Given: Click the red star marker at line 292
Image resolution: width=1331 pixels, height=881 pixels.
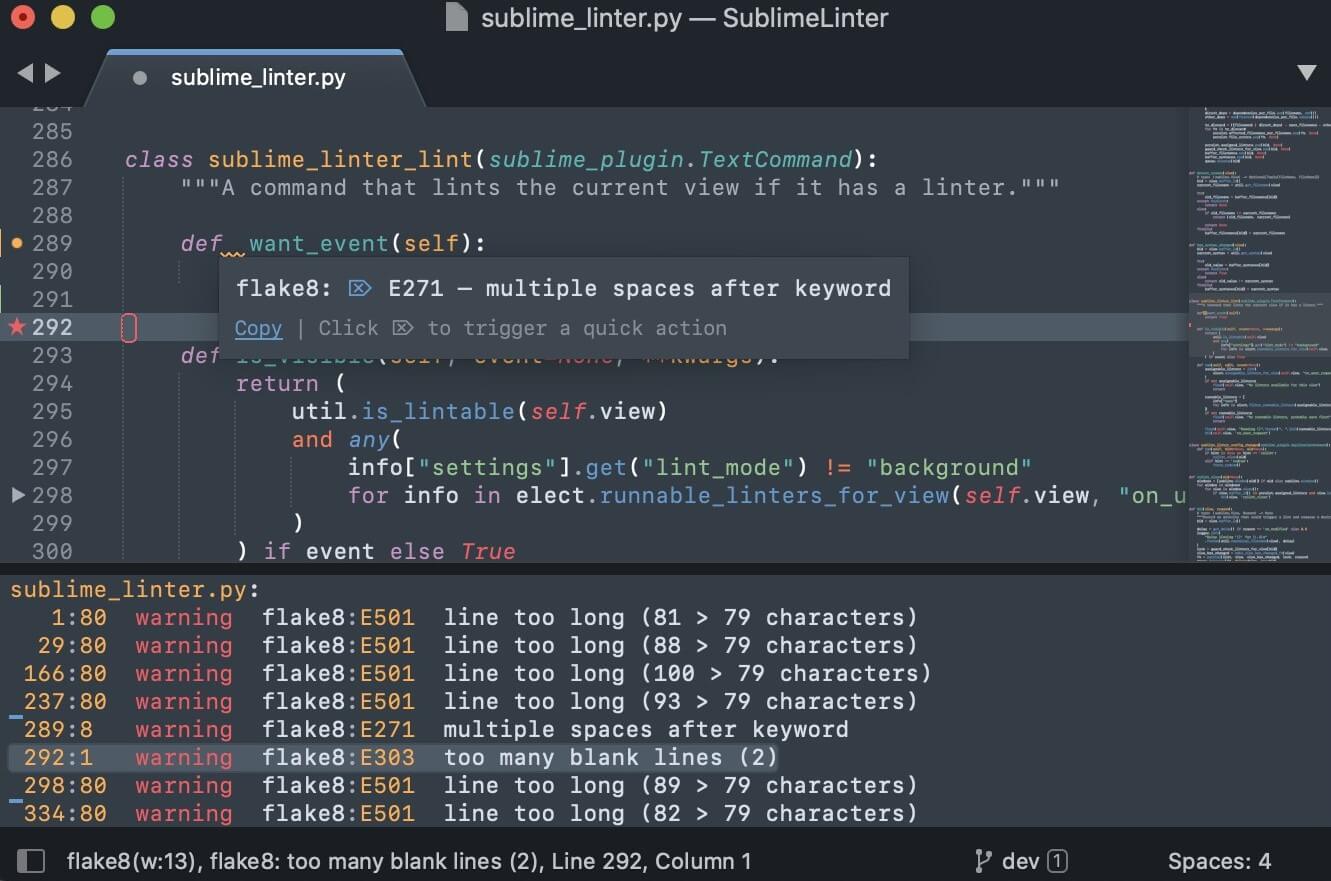Looking at the screenshot, I should point(16,326).
